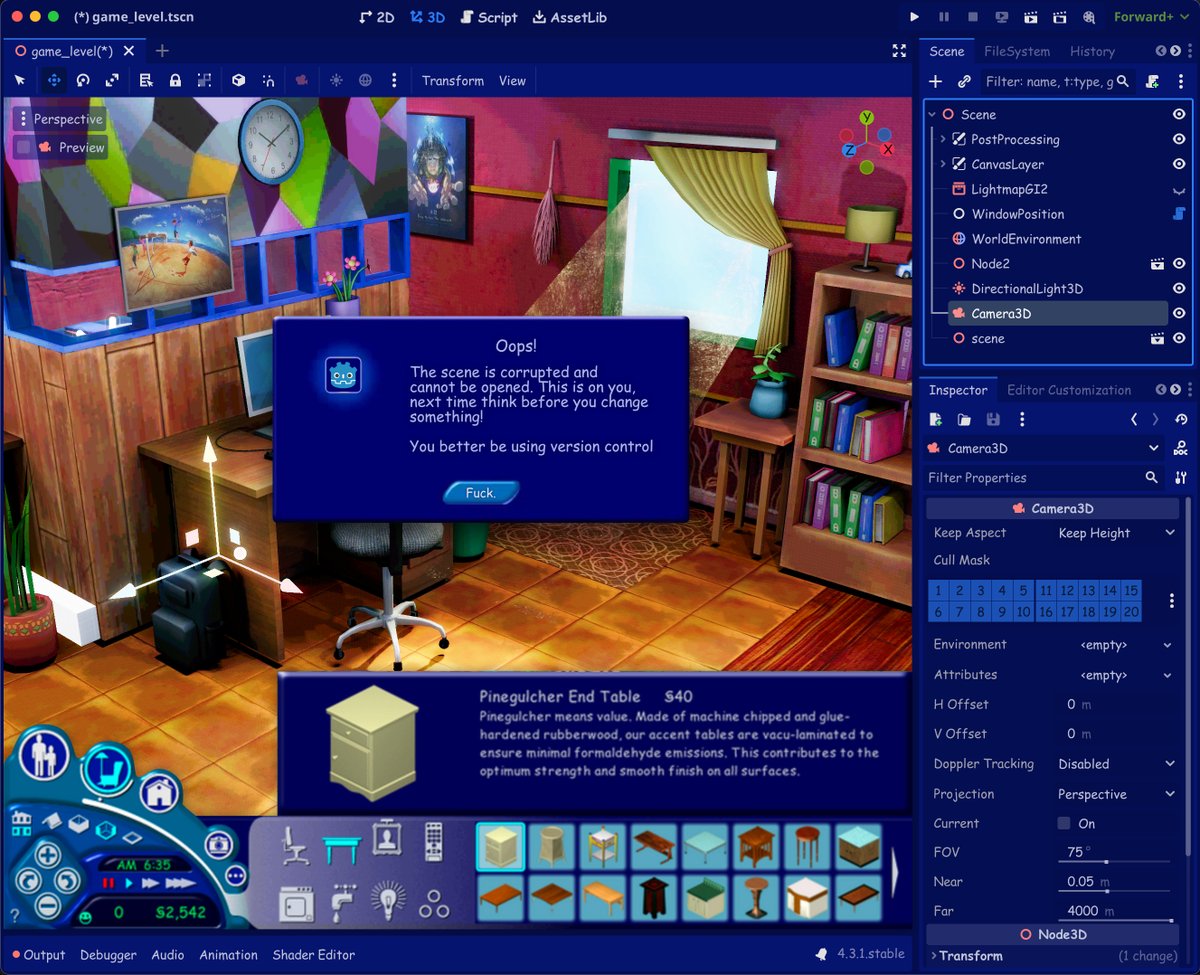
Task: Click the Sims live mode family icon
Action: coord(44,756)
